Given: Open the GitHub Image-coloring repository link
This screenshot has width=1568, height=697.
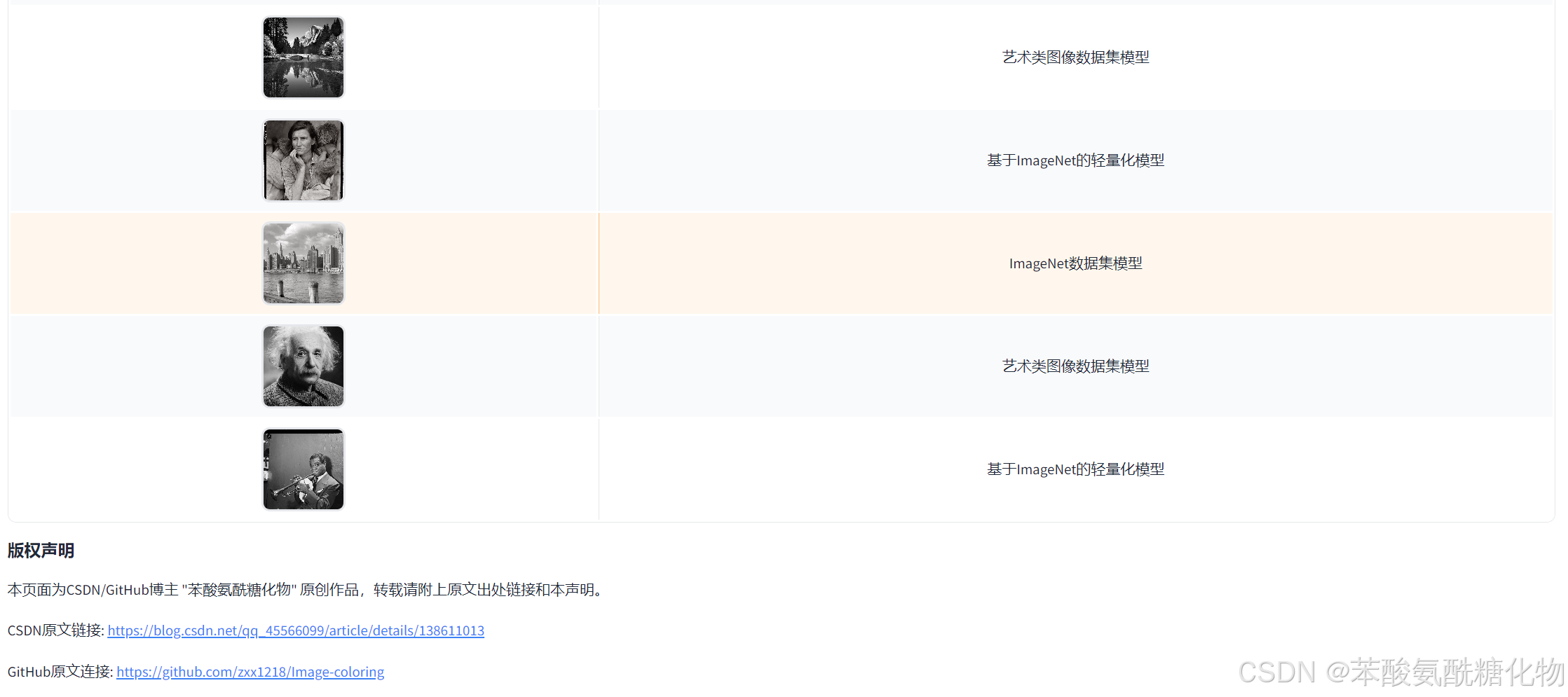Looking at the screenshot, I should [x=250, y=672].
